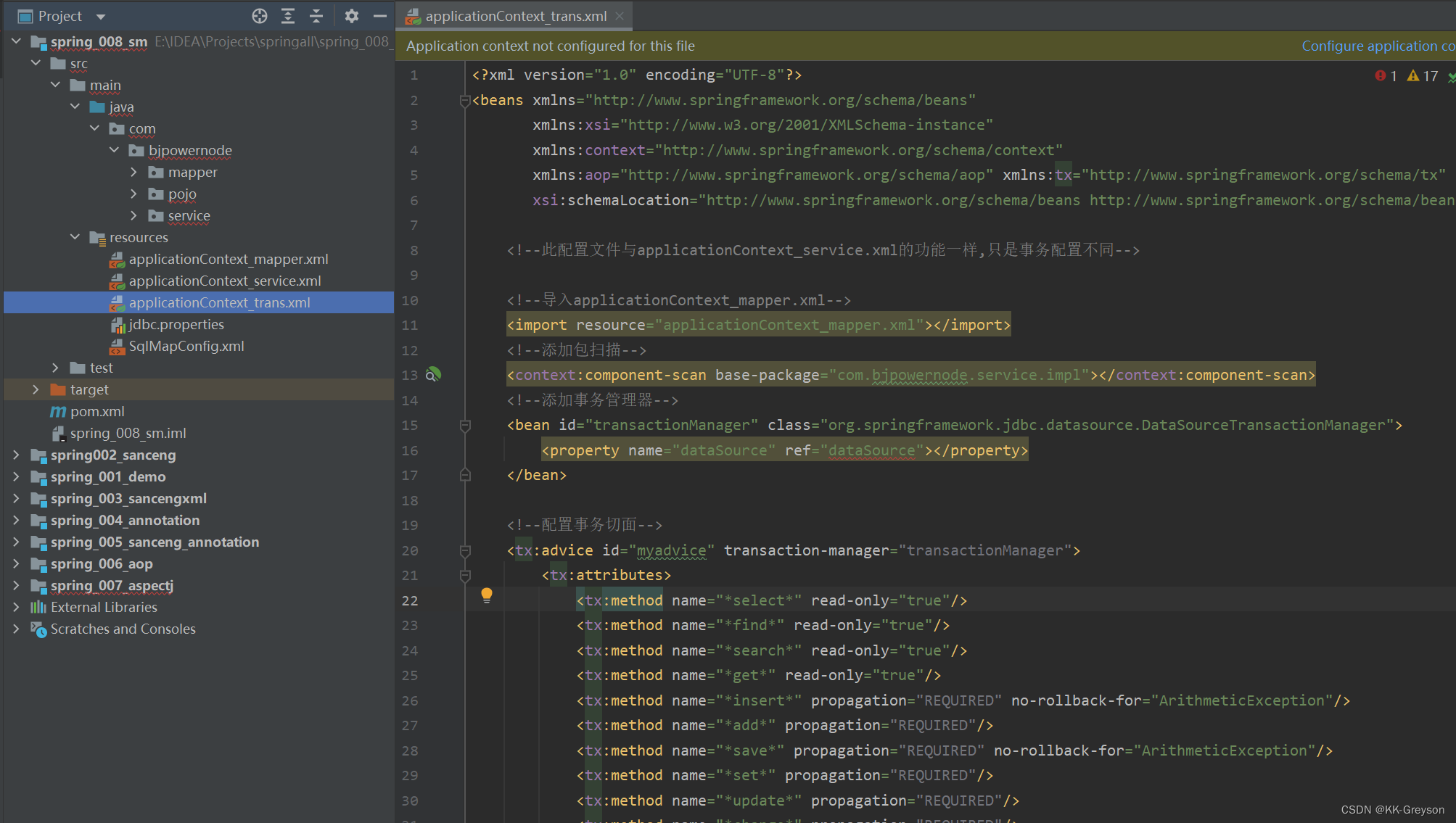Click the External Libraries icon
This screenshot has height=823, width=1456.
point(38,607)
